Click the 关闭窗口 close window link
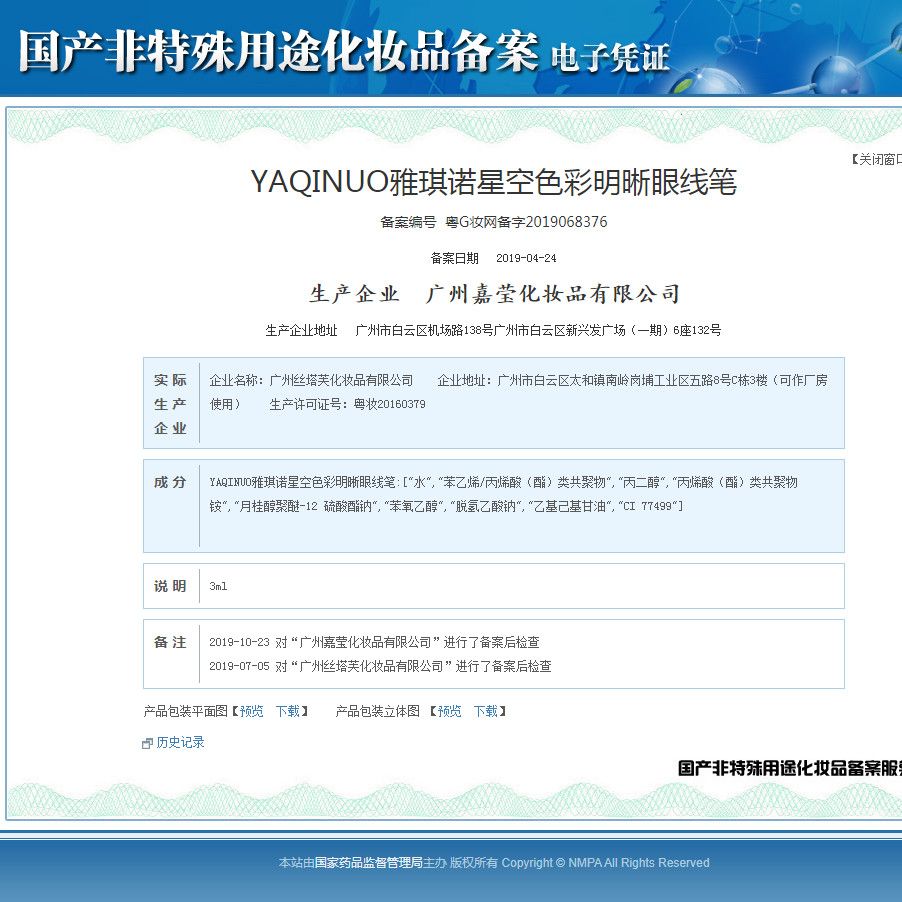This screenshot has height=902, width=902. pos(876,159)
